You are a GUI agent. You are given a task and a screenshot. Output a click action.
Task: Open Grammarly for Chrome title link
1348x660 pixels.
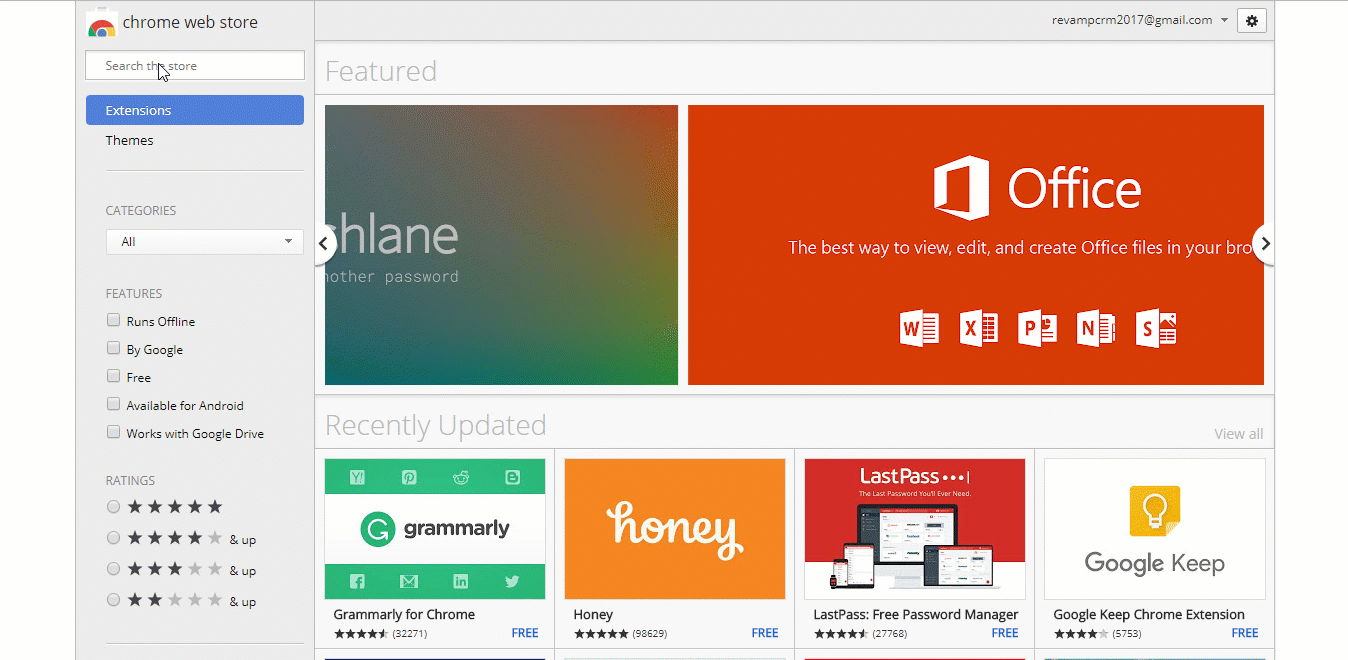(x=404, y=615)
